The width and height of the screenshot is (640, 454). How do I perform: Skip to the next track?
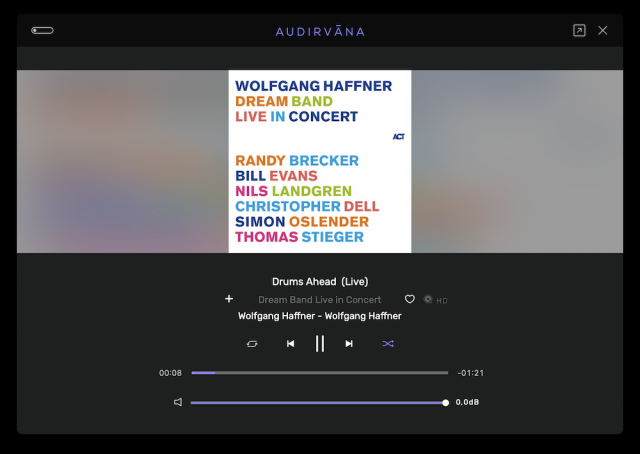coord(349,344)
